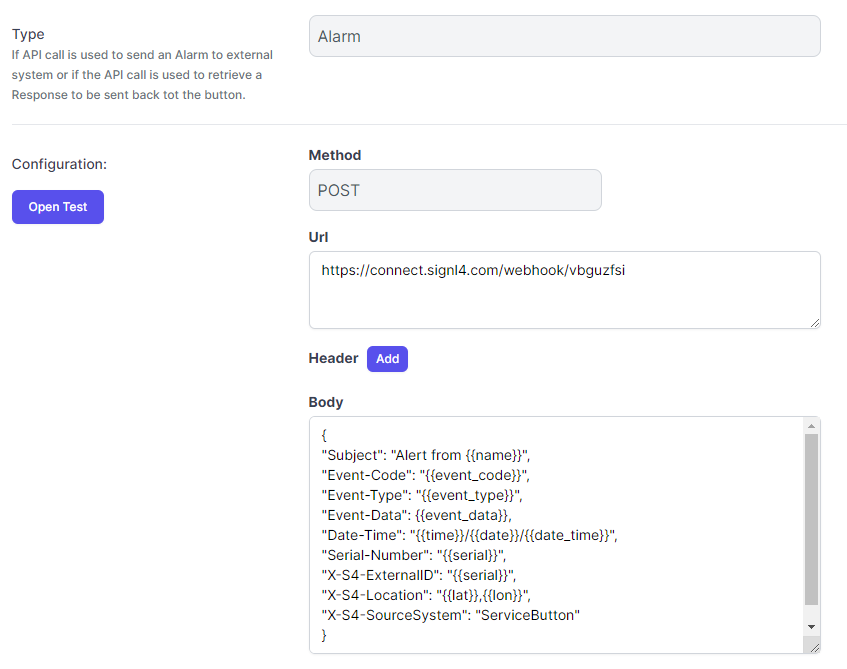The height and width of the screenshot is (669, 847).
Task: Click the Body box resize grip
Action: (x=814, y=647)
